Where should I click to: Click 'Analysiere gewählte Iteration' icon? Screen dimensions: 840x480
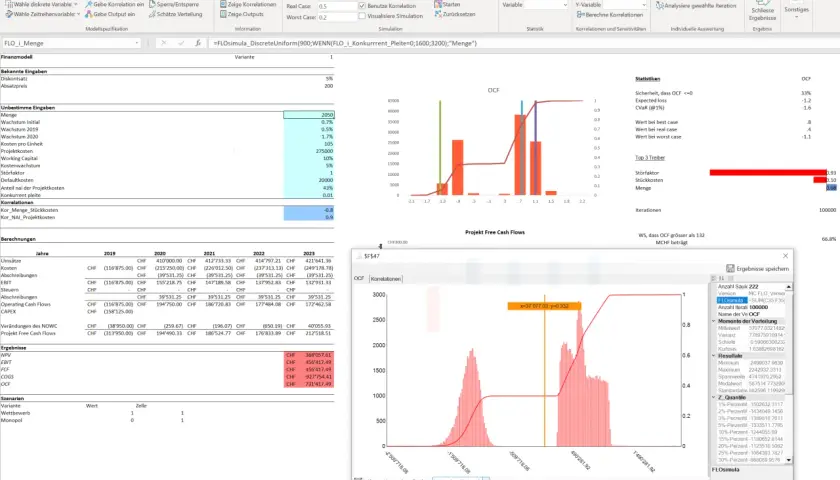pos(660,6)
